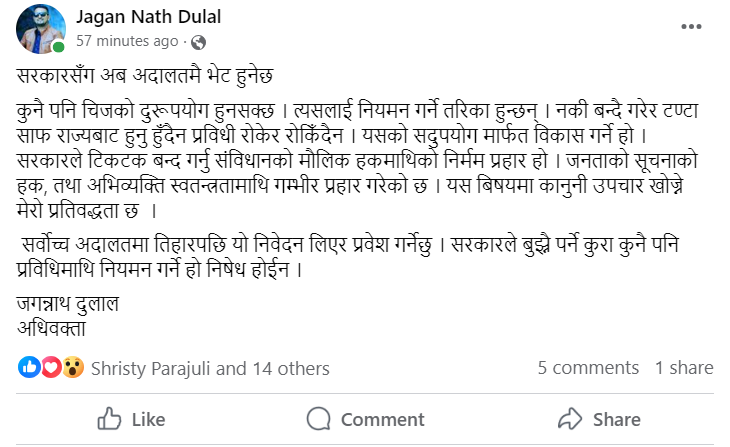Click the author name Jagan Nath Dulal
730x447 pixels.
143,17
